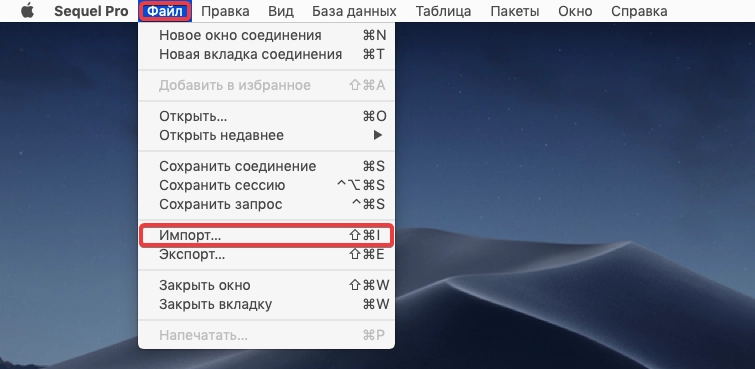This screenshot has height=369, width=755.
Task: Open the Справка menu
Action: pos(639,11)
